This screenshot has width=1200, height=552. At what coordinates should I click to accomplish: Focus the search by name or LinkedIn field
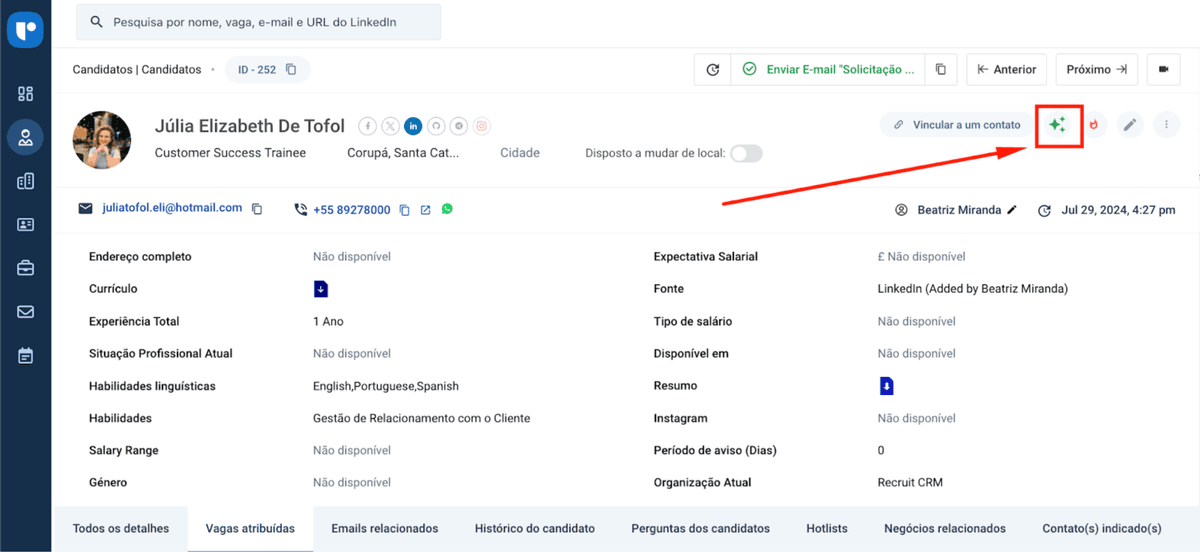tap(258, 21)
